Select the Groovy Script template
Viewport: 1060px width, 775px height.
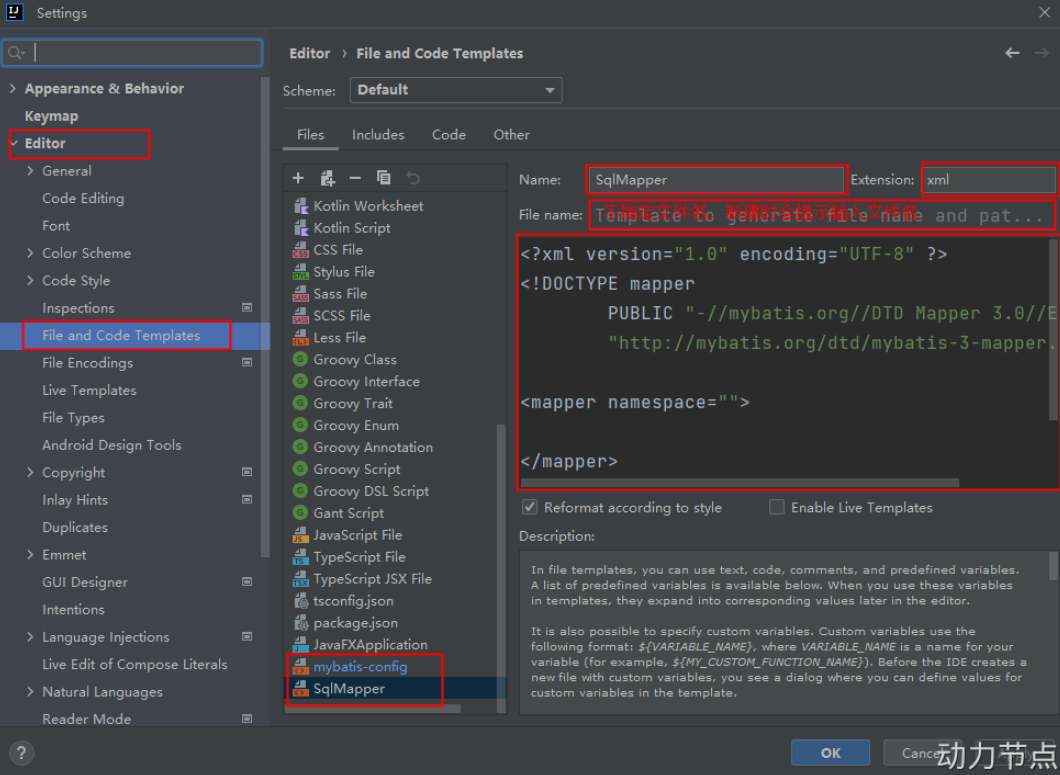coord(356,469)
